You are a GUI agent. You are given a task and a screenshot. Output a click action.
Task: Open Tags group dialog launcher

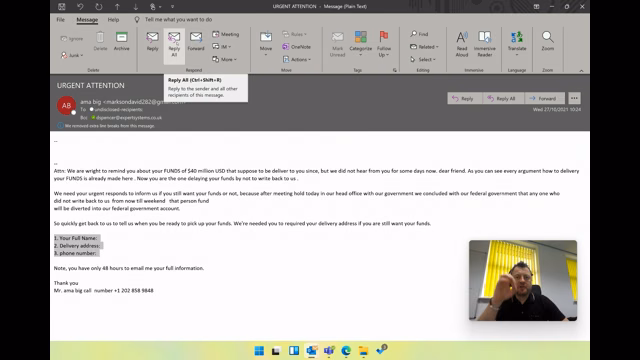395,70
